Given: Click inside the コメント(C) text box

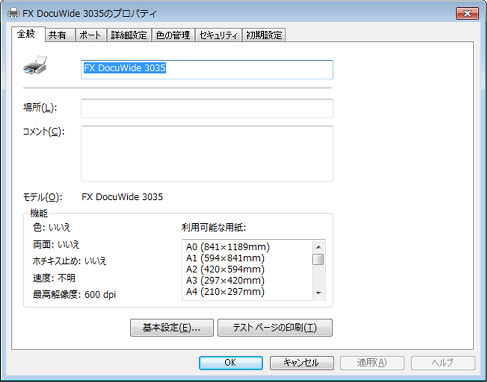Looking at the screenshot, I should (x=207, y=153).
